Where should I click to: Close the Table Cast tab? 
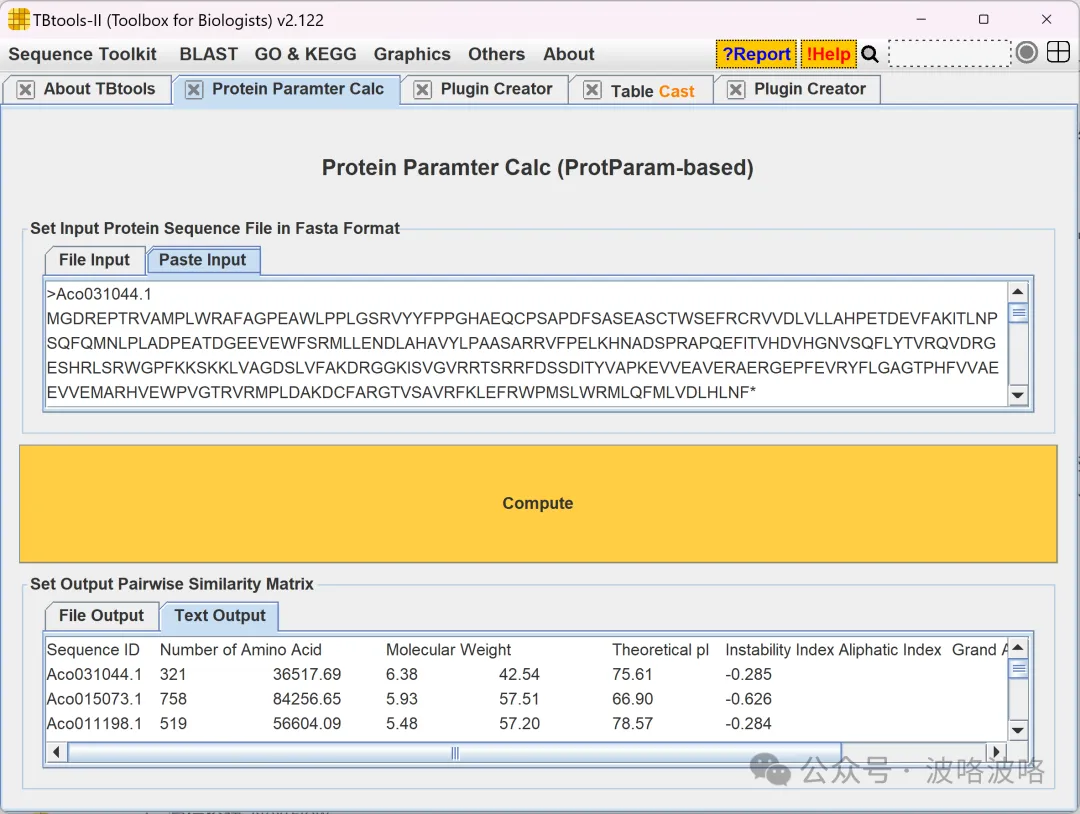(x=592, y=90)
